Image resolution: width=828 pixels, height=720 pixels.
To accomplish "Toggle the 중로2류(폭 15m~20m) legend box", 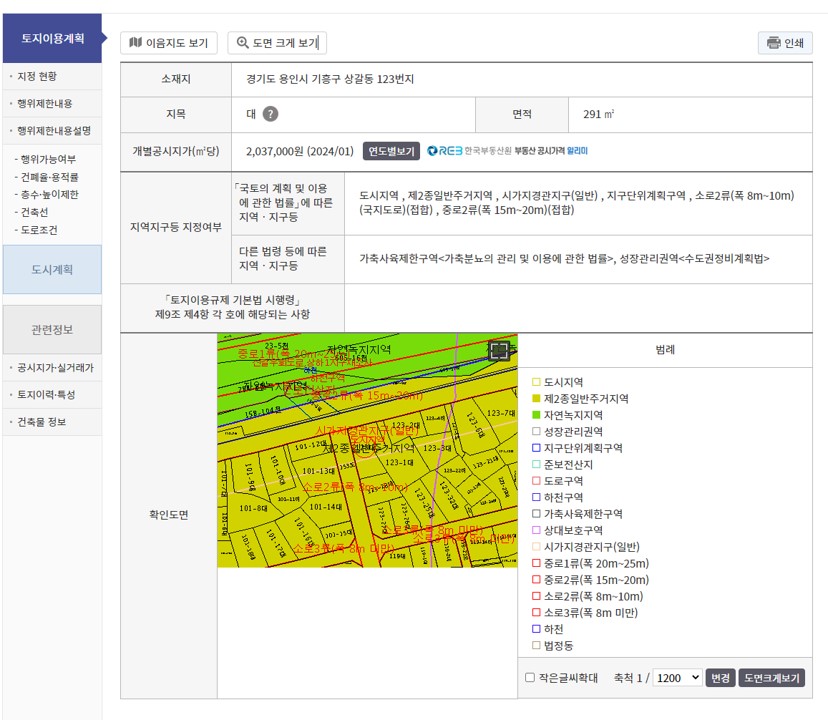I will [x=536, y=579].
